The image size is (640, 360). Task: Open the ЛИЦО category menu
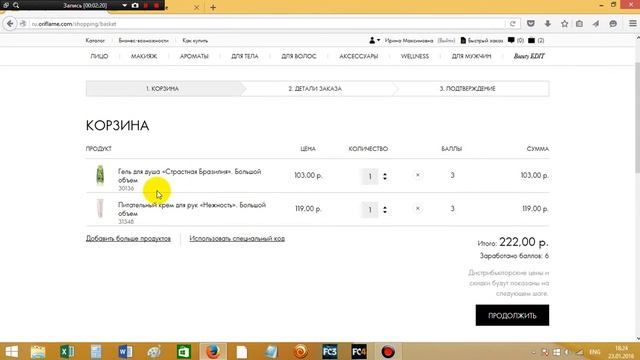pyautogui.click(x=99, y=56)
